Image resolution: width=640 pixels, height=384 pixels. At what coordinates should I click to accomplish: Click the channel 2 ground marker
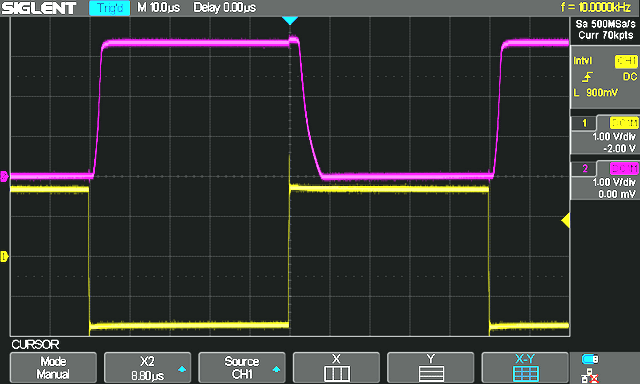[4, 177]
